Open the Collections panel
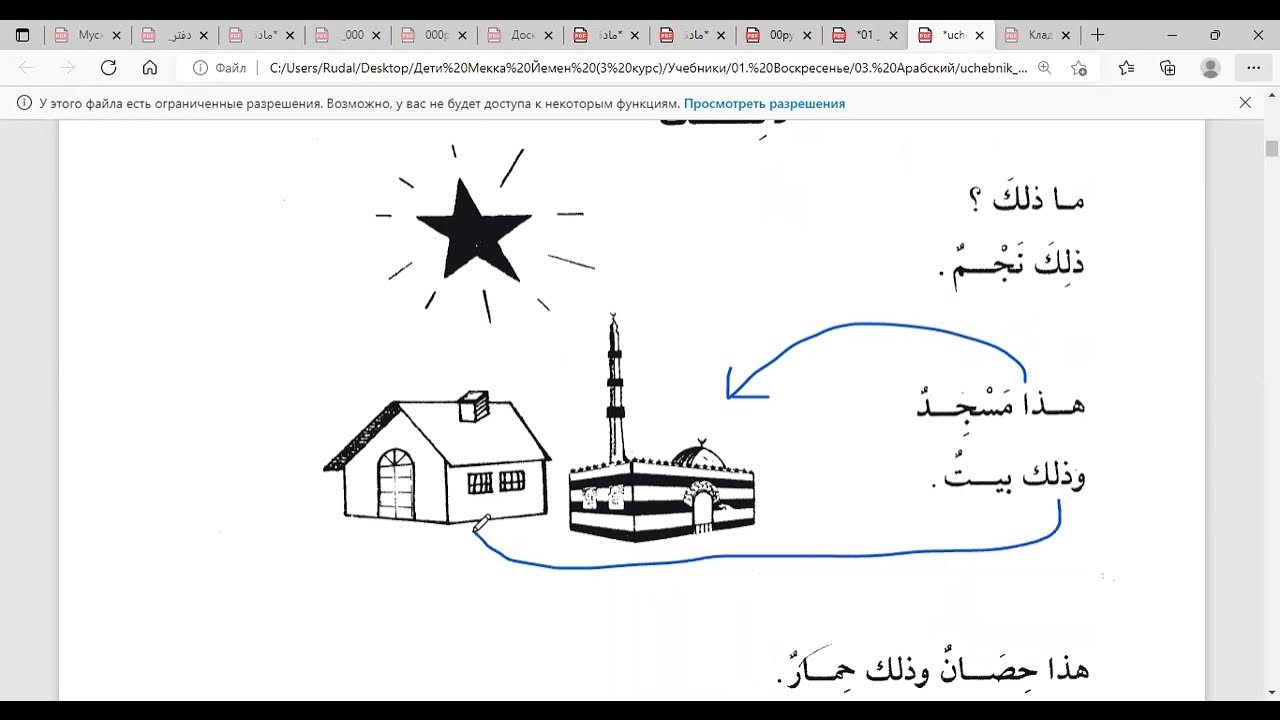This screenshot has width=1280, height=720. 1168,68
